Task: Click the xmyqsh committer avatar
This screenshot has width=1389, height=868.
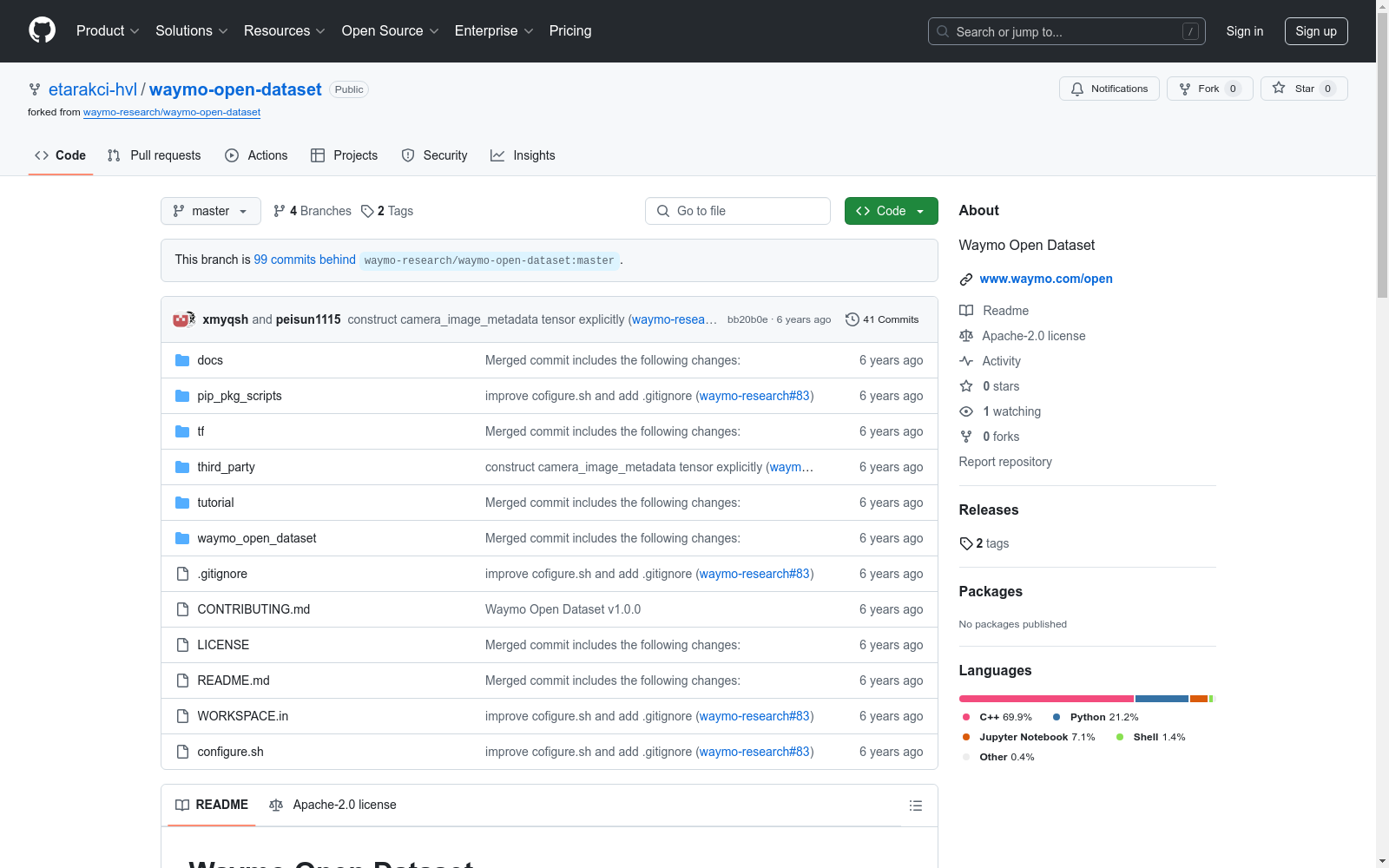Action: coord(181,319)
